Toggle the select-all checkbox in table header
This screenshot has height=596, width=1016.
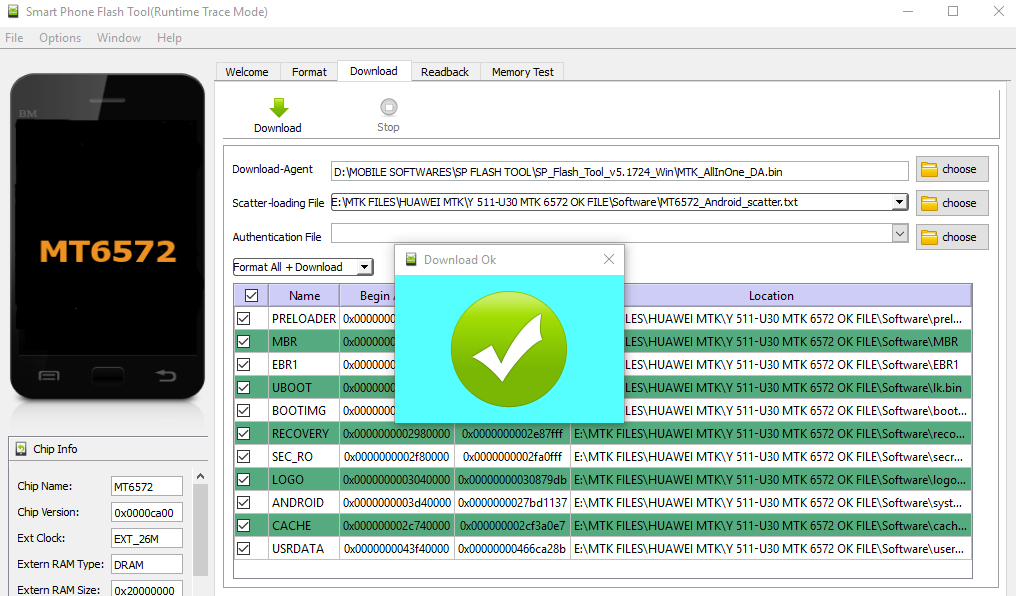coord(251,295)
